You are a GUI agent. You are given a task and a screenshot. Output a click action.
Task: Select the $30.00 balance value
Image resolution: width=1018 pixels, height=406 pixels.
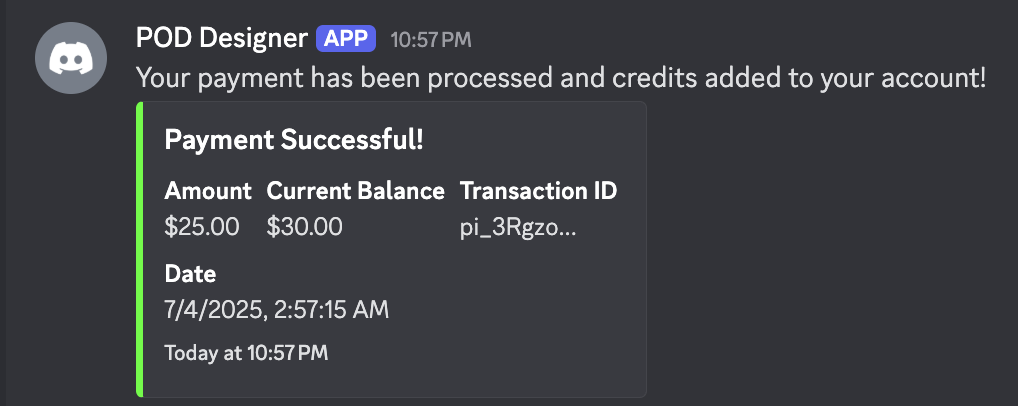(305, 227)
